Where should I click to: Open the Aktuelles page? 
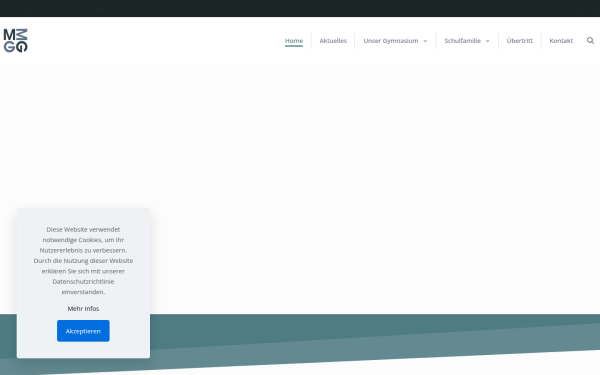coord(333,41)
